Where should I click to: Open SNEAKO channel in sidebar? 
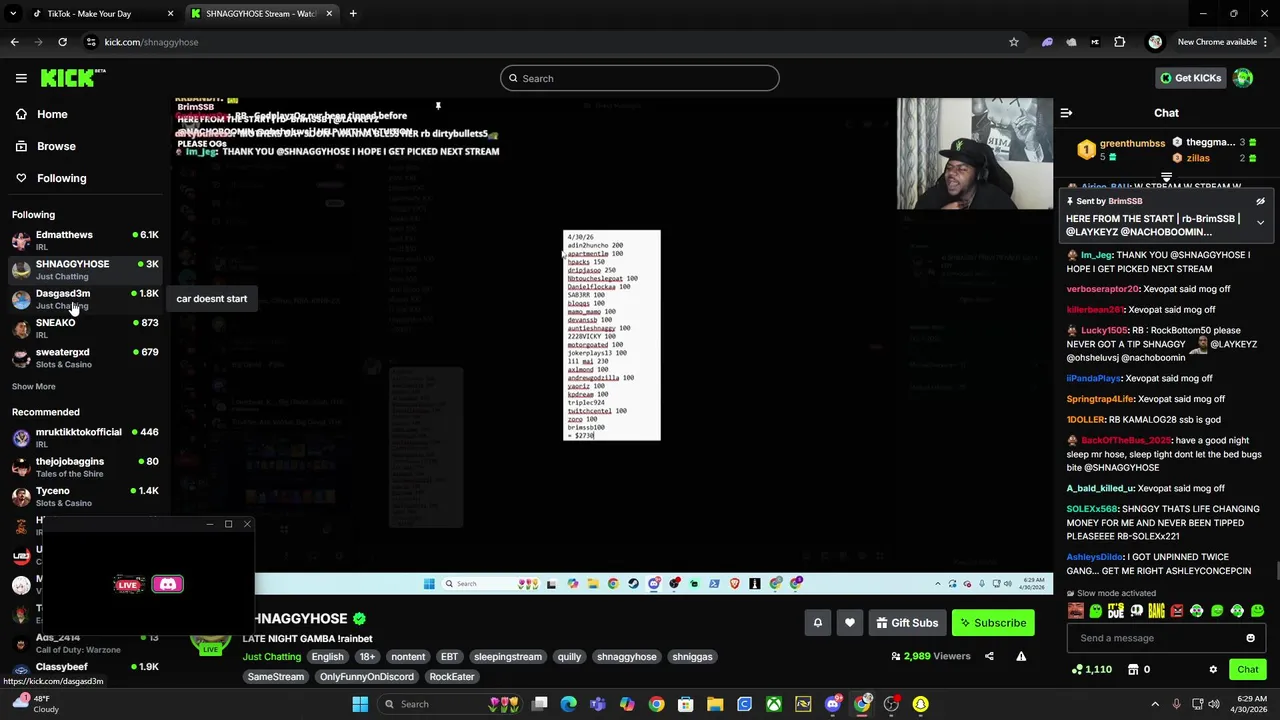(85, 328)
